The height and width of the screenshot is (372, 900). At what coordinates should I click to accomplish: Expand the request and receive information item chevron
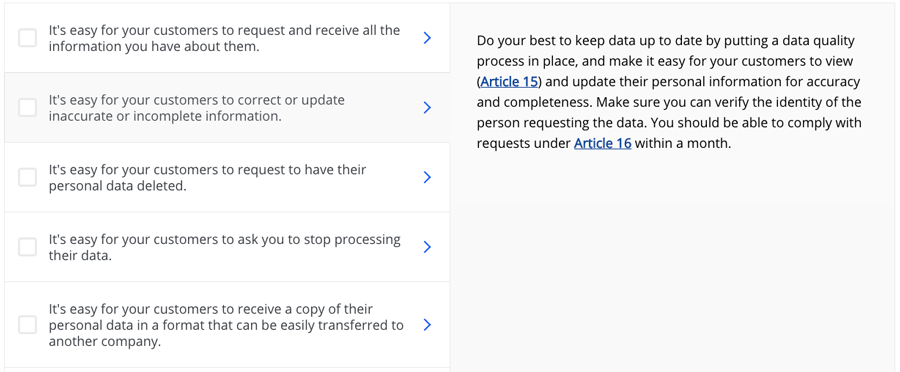coord(426,38)
